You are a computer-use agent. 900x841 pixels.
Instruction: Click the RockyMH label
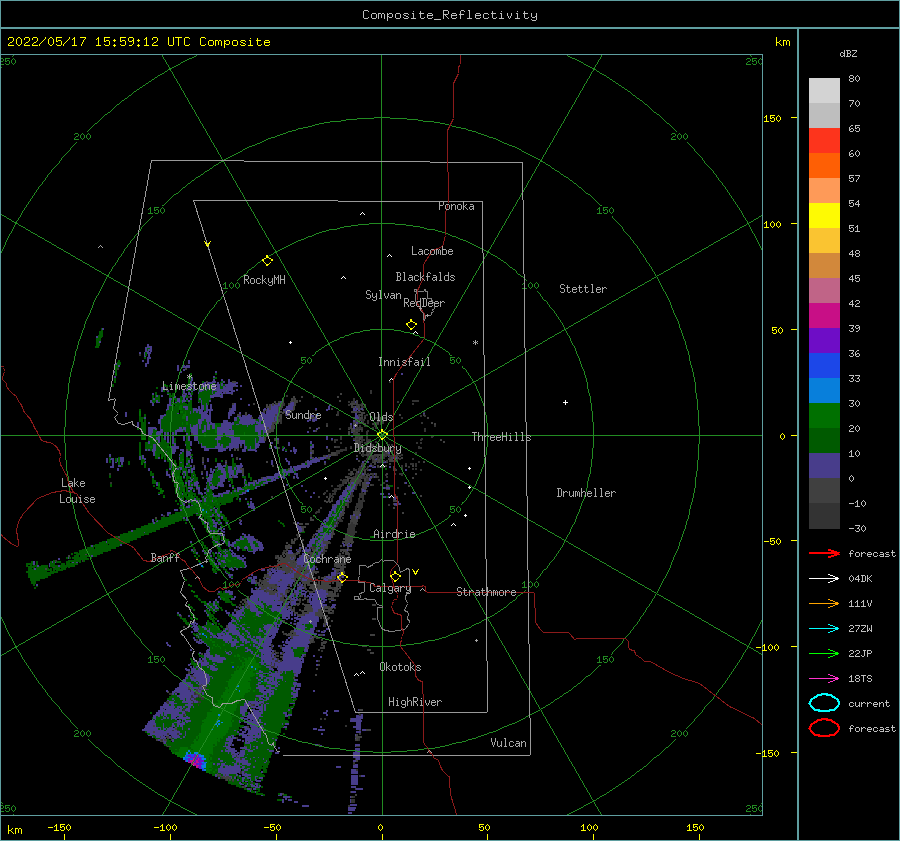(x=264, y=280)
